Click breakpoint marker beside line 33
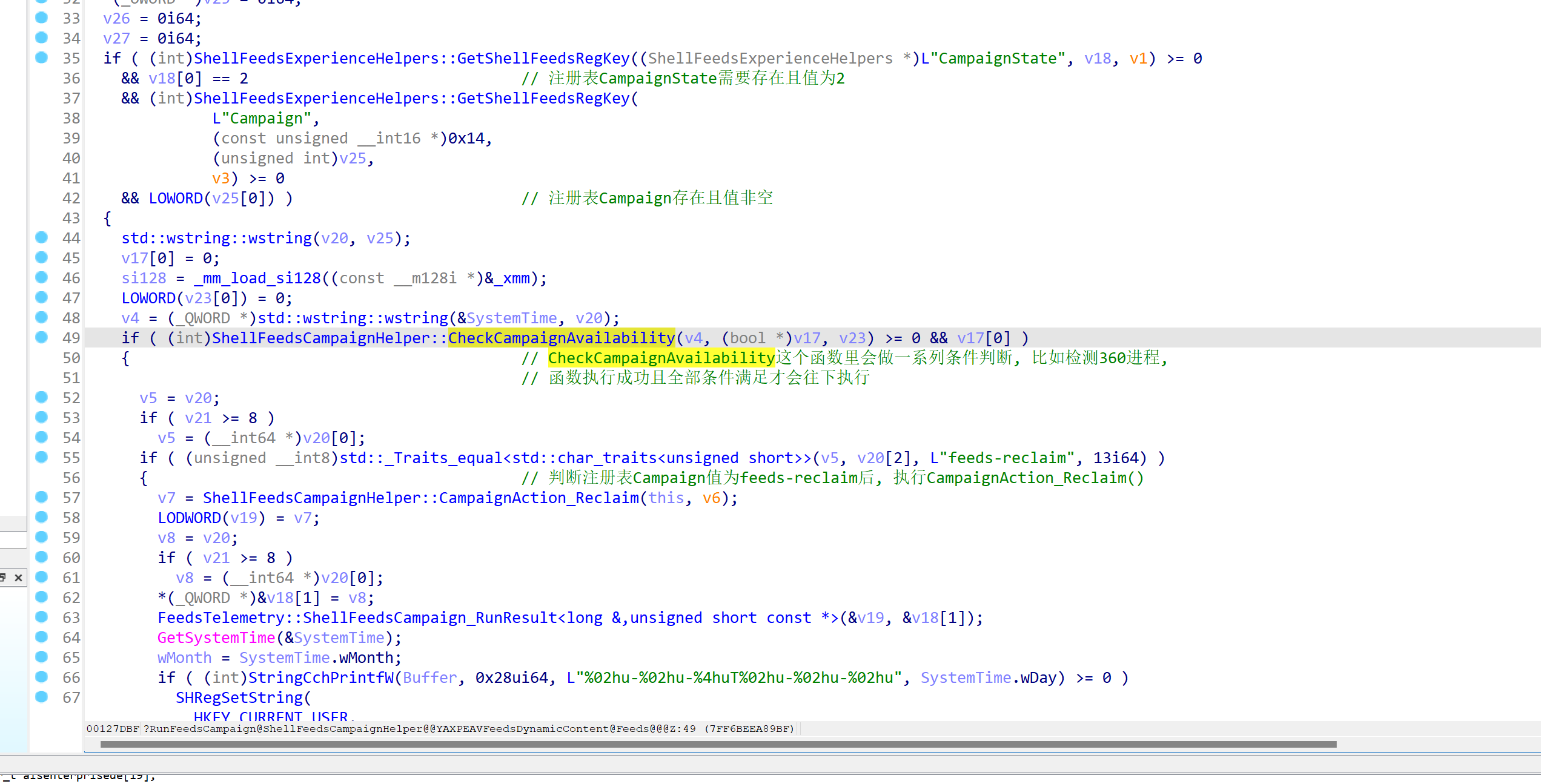This screenshot has width=1541, height=784. (x=41, y=18)
